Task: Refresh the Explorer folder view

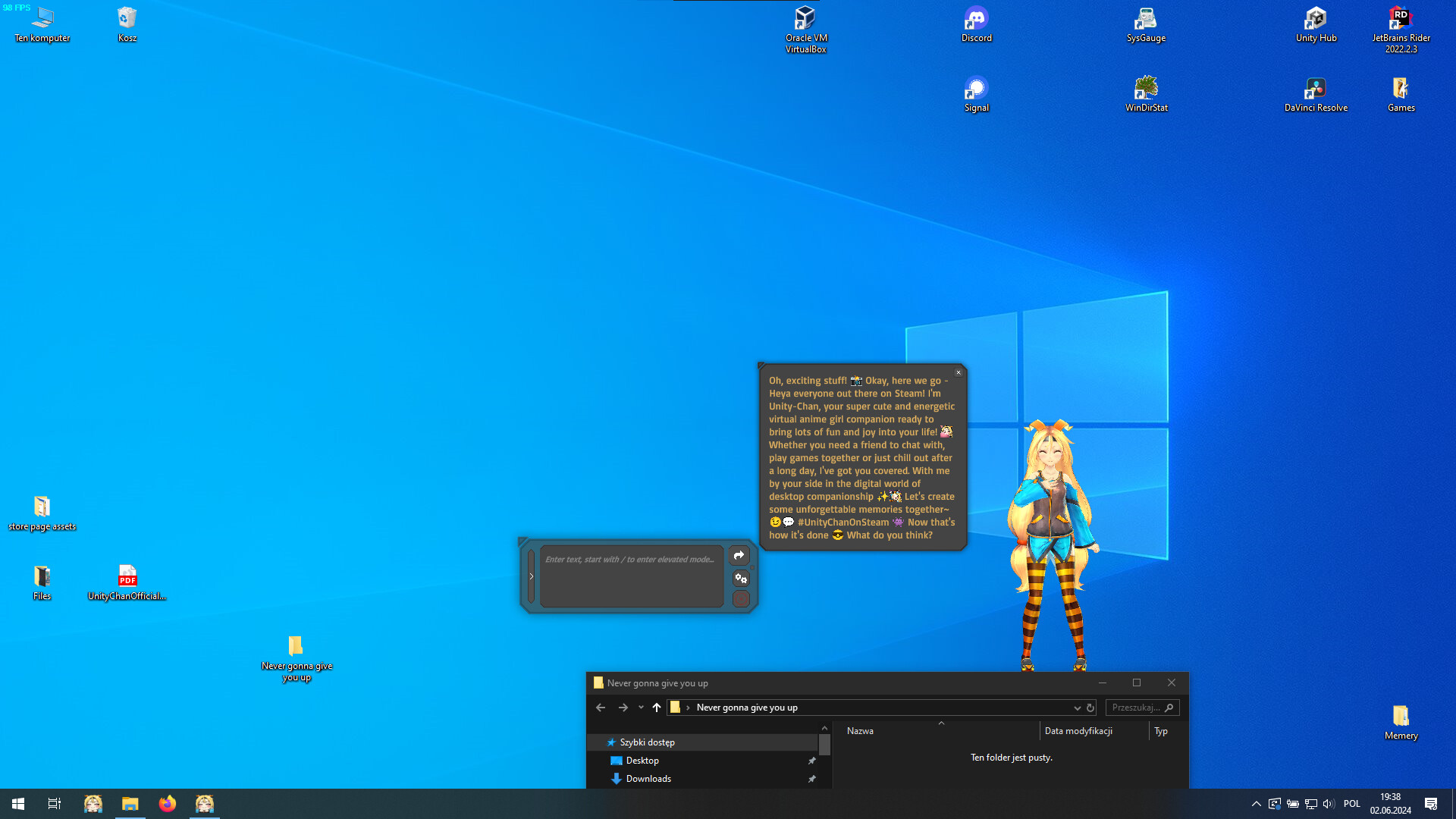Action: click(x=1090, y=708)
